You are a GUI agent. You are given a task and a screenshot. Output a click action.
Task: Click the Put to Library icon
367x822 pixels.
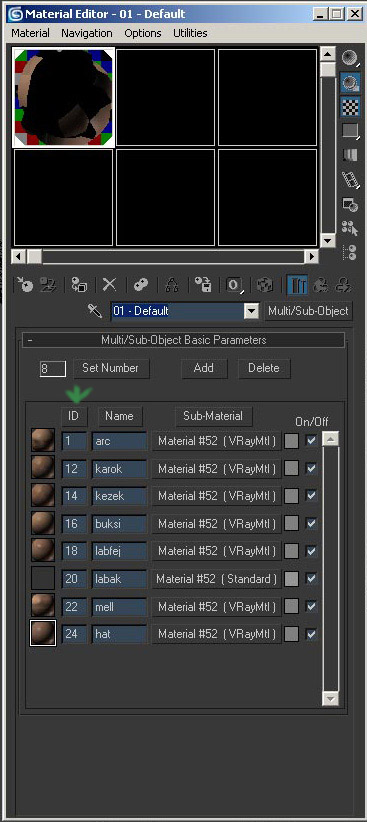pyautogui.click(x=203, y=285)
